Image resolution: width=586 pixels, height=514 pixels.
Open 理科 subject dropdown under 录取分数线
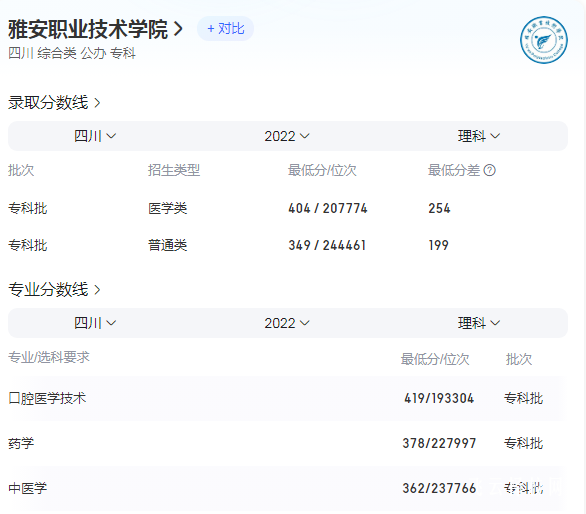[479, 136]
